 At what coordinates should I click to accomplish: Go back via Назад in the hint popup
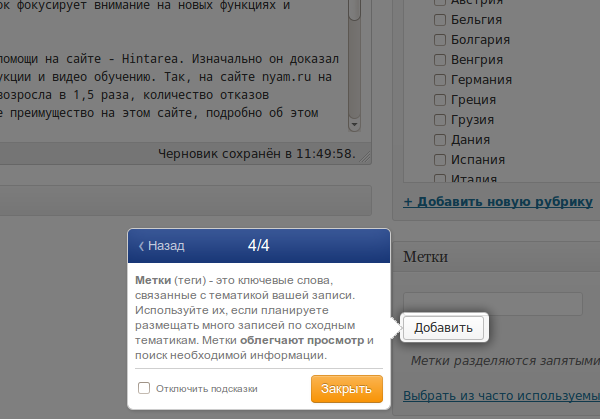pos(162,246)
